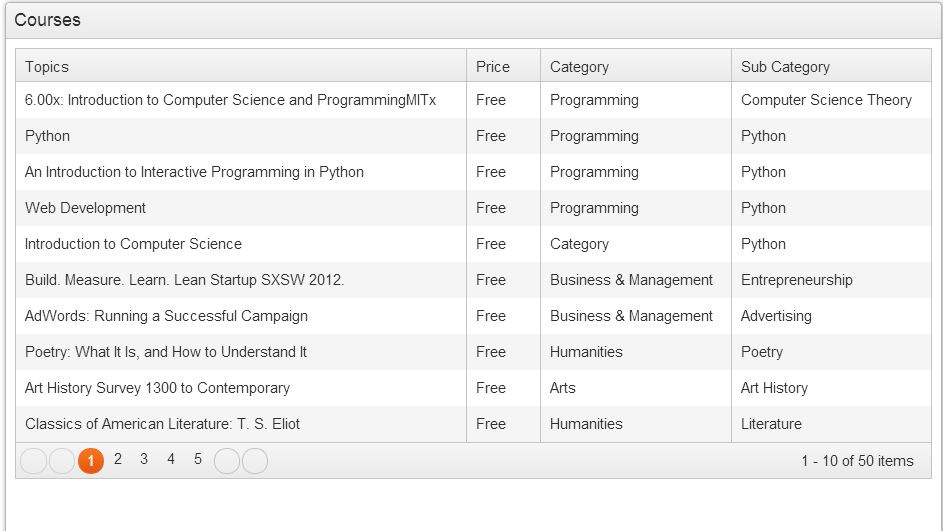943x531 pixels.
Task: Jump to the last page pager button
Action: 255,461
